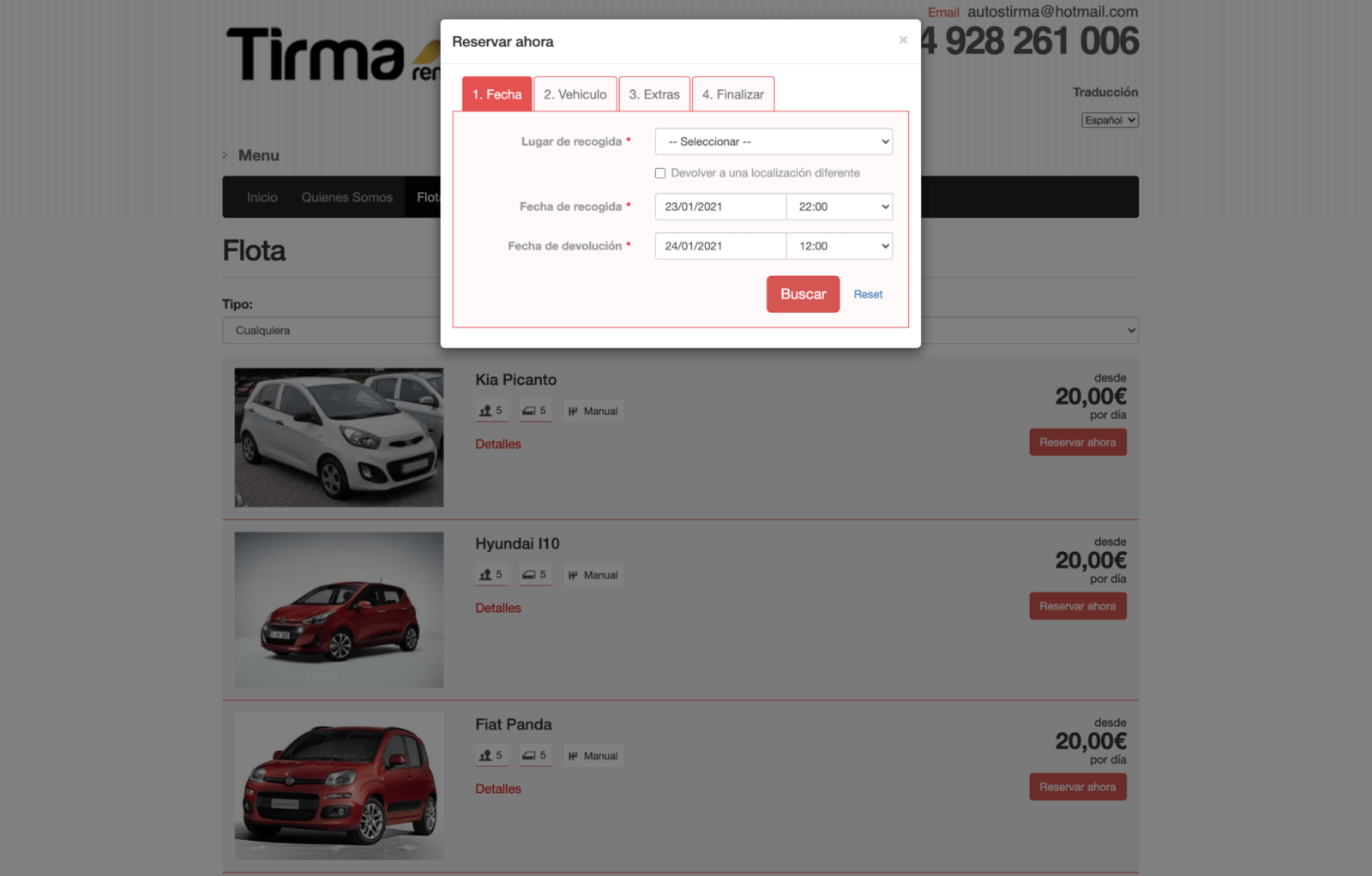Image resolution: width=1372 pixels, height=876 pixels.
Task: Click the Kia Picanto car thumbnail
Action: (339, 437)
